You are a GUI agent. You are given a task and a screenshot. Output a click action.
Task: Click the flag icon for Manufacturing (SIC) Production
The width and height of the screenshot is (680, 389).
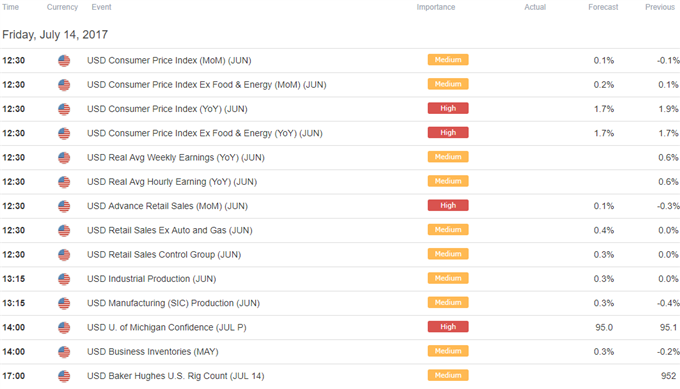64,304
